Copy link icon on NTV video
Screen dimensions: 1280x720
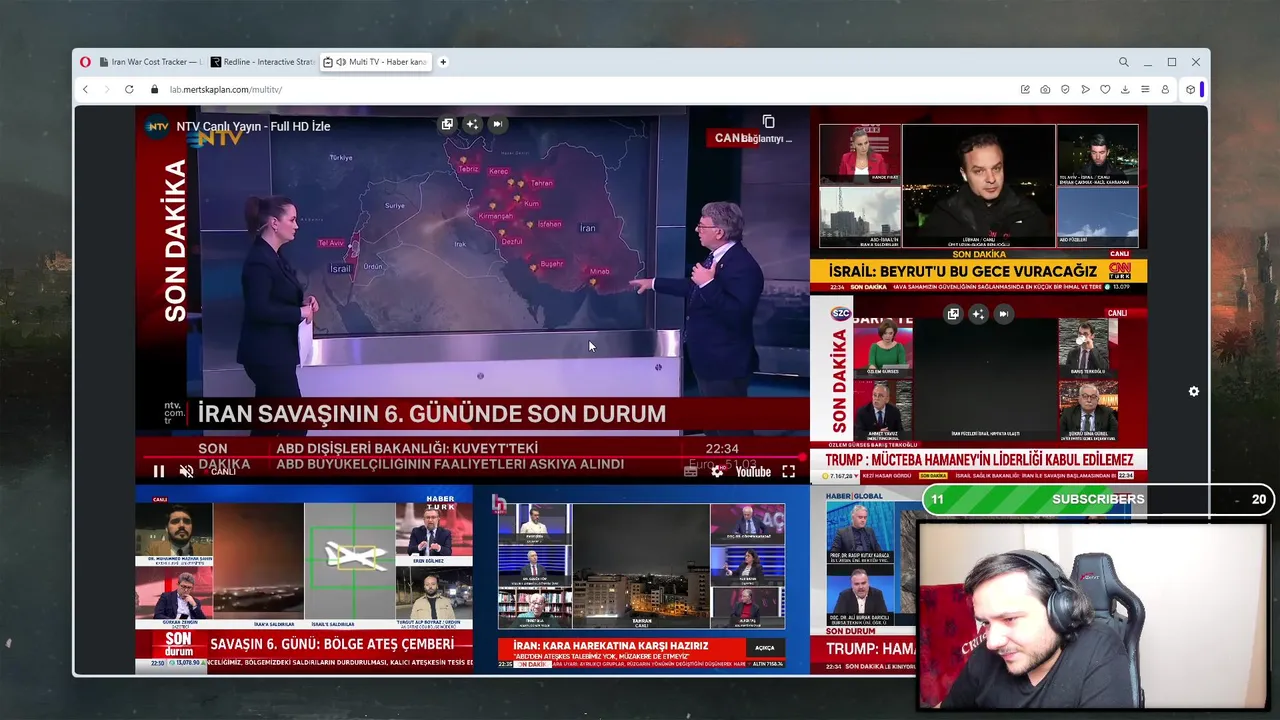[768, 122]
